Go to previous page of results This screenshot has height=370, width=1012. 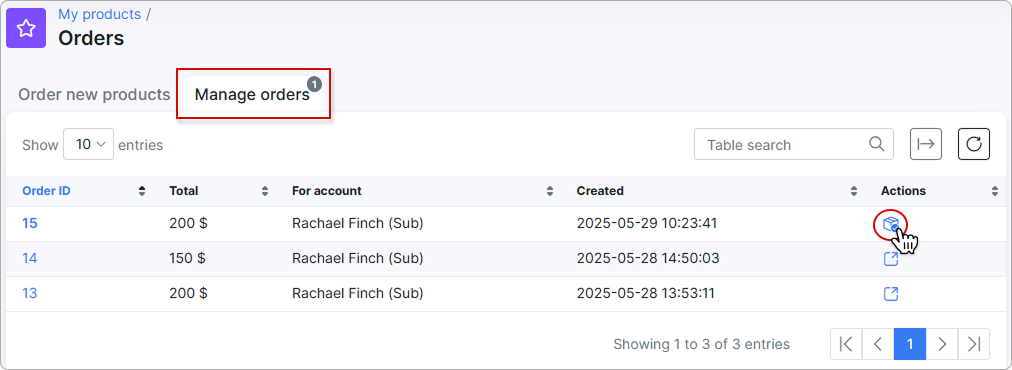coord(878,344)
